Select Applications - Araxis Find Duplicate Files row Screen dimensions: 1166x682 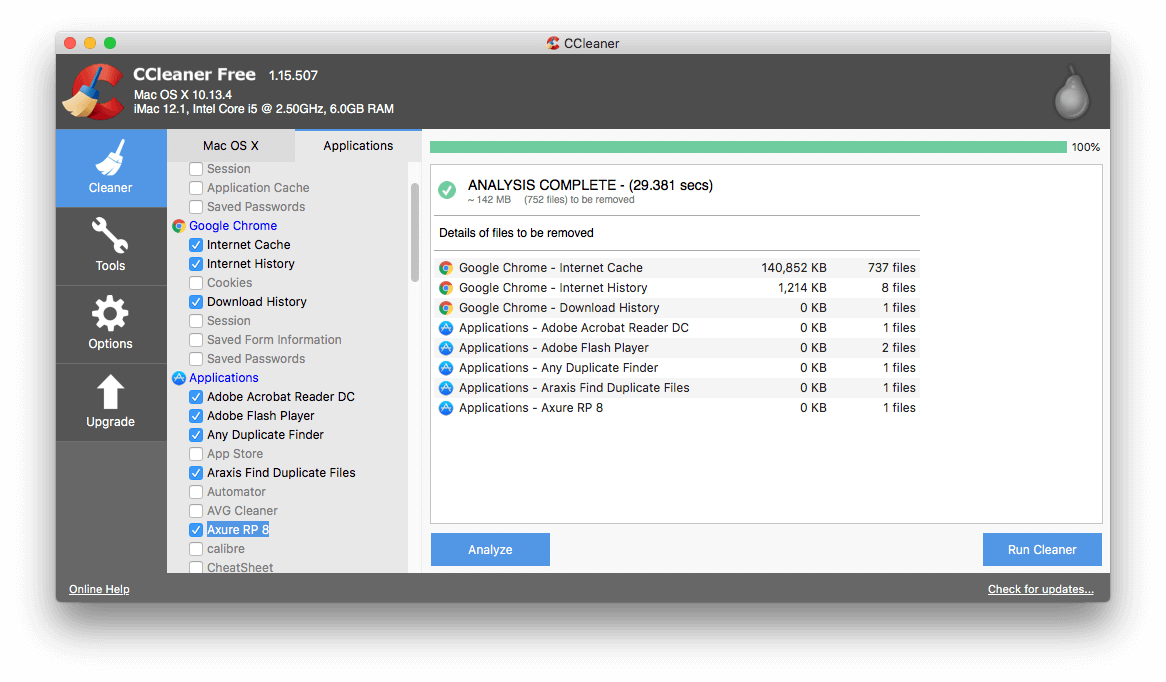pos(677,388)
